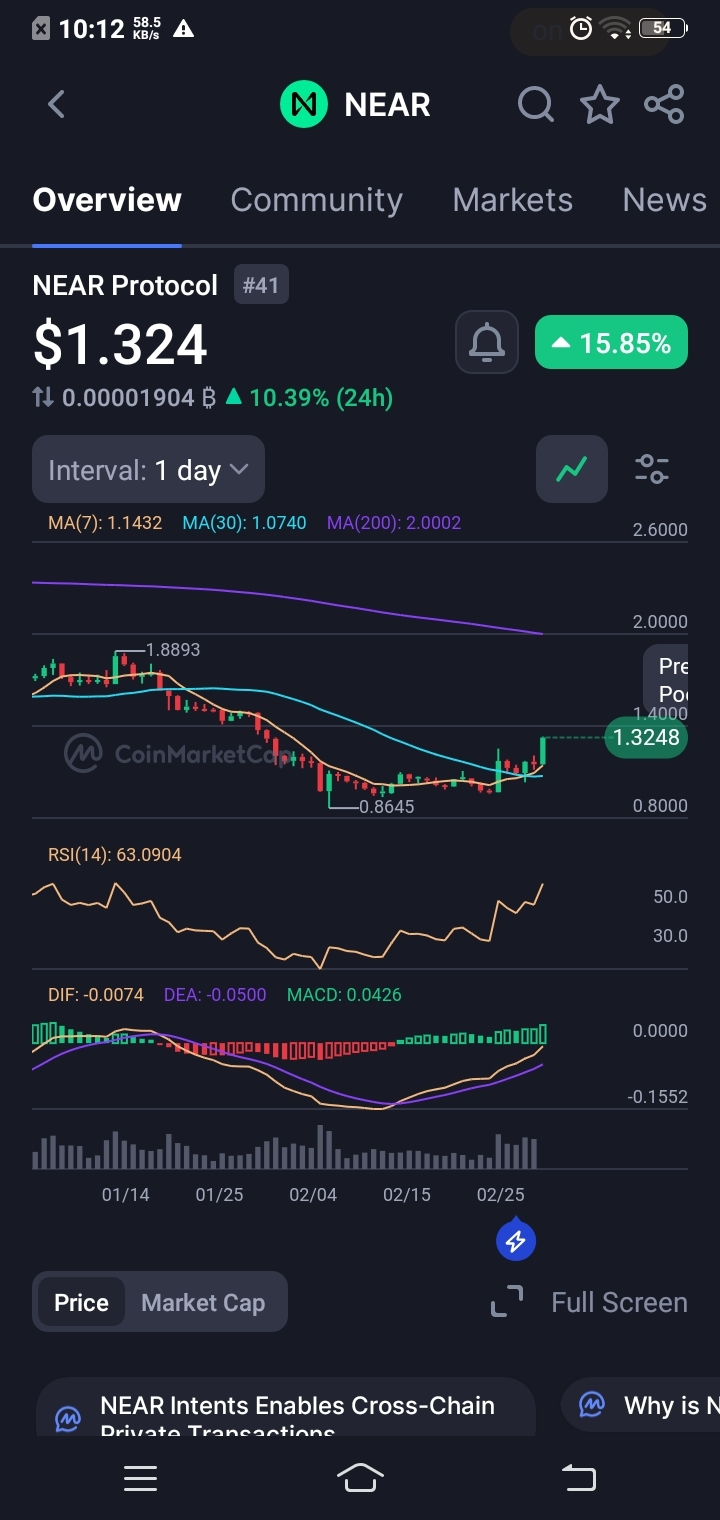Tap the 0.00001904 BTC price
Viewport: 720px width, 1520px height.
tap(139, 398)
